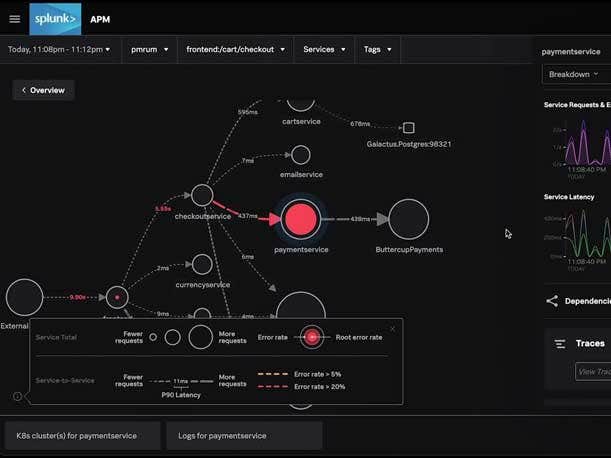
Task: Select the ButtercupPayments node
Action: point(408,219)
